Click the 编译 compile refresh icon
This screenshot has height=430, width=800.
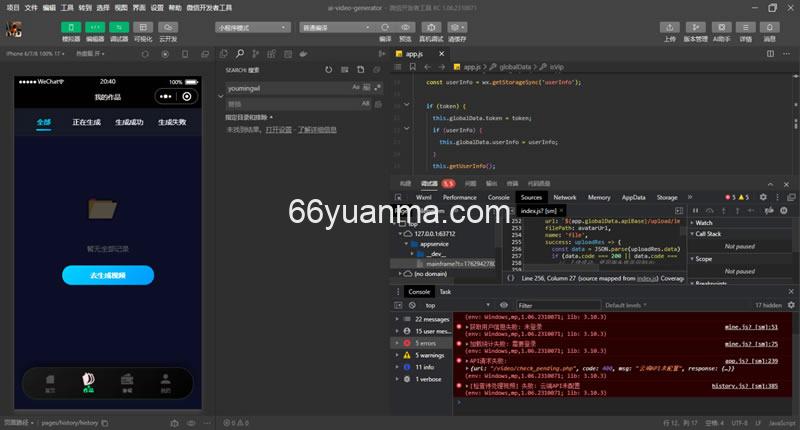(x=385, y=27)
